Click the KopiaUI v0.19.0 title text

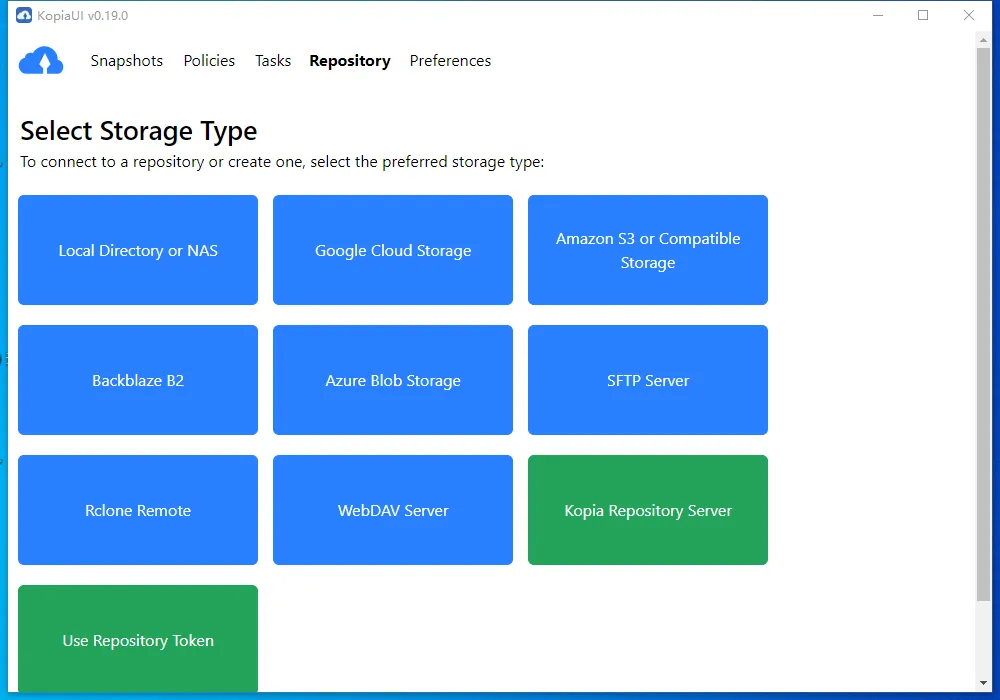(82, 15)
